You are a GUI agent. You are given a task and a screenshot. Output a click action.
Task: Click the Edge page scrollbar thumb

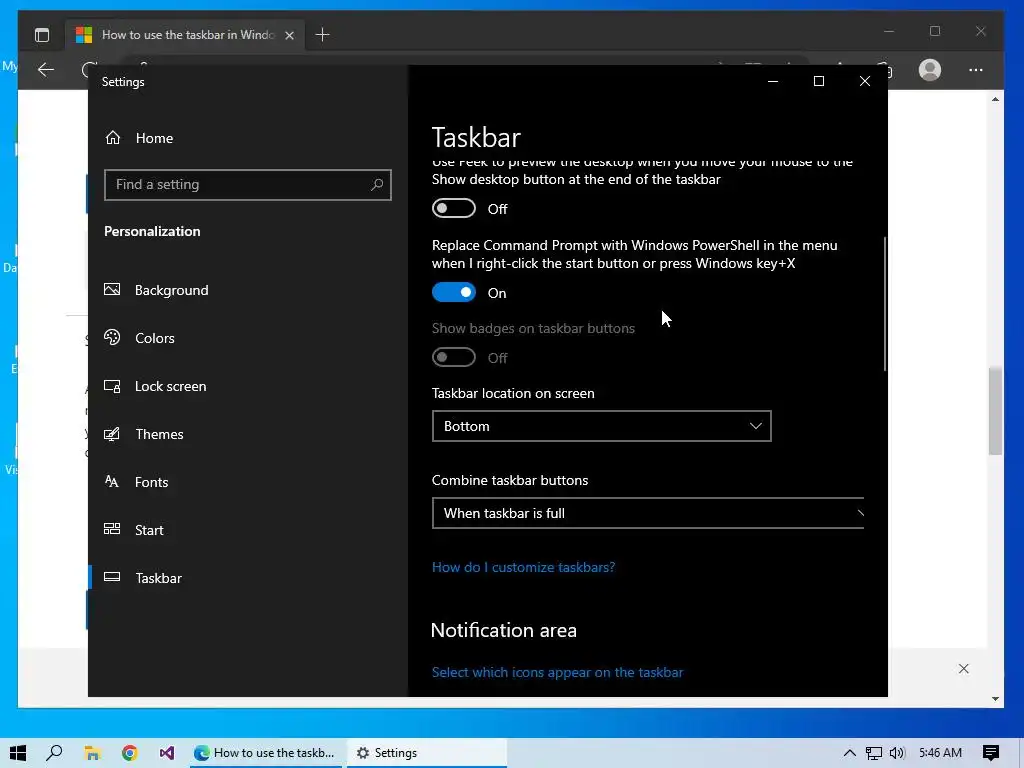(x=995, y=411)
